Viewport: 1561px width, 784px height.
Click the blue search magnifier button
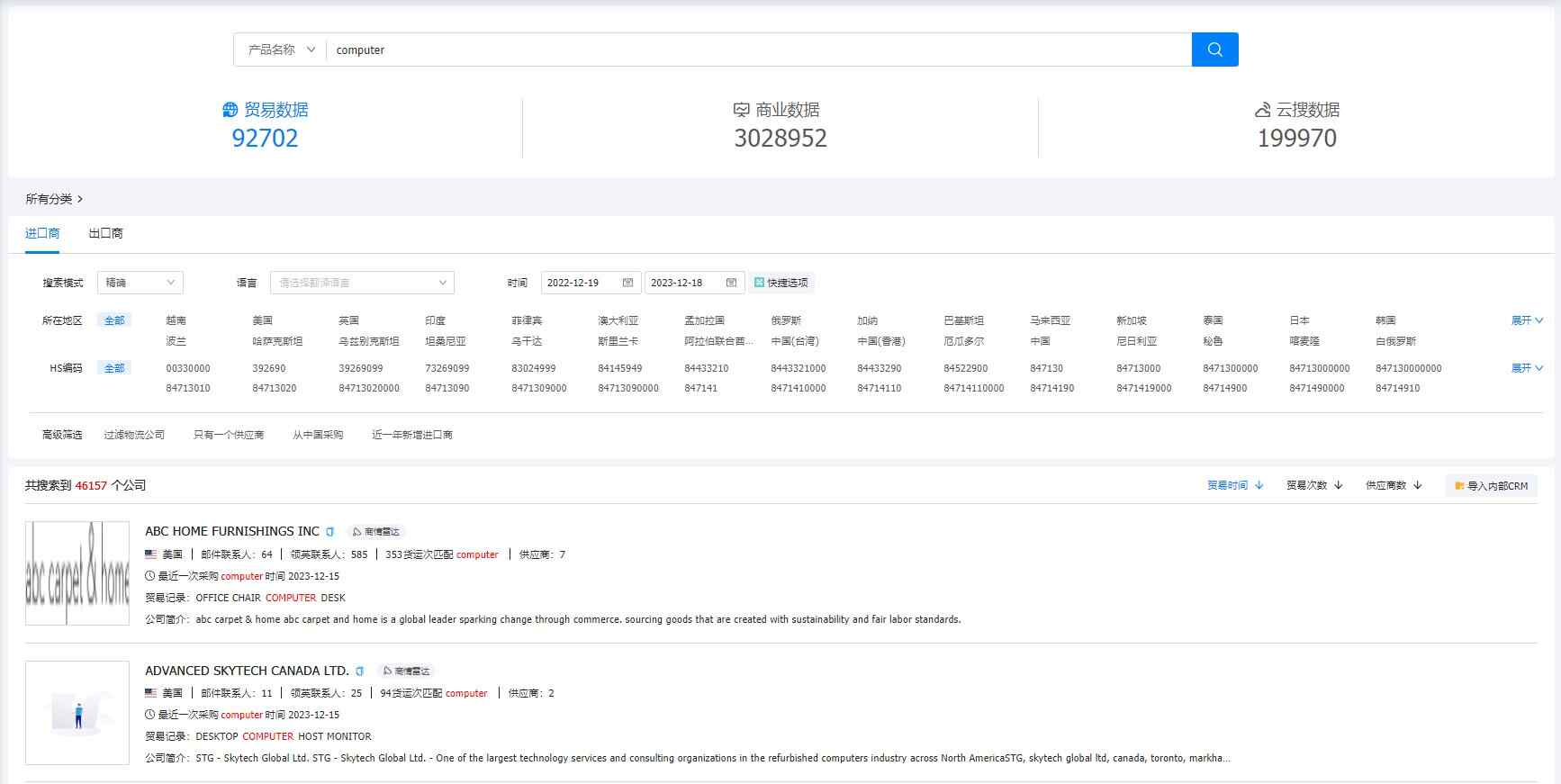(x=1214, y=50)
